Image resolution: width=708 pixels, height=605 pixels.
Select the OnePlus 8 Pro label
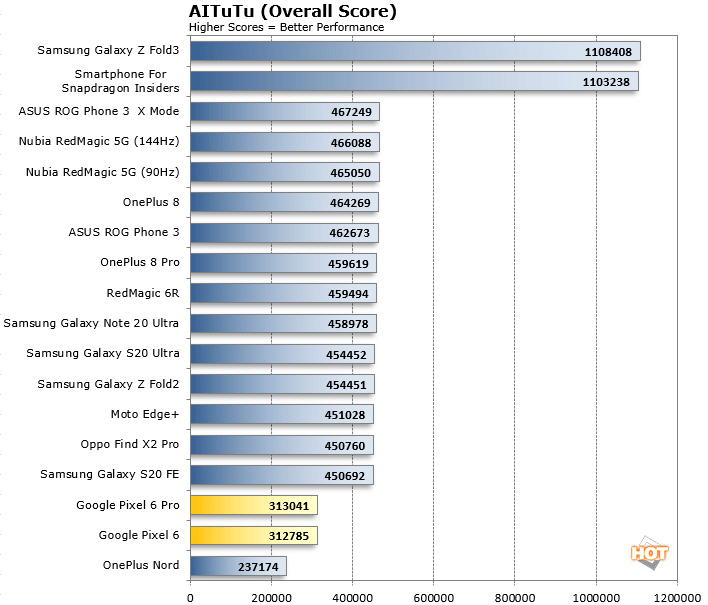click(140, 262)
